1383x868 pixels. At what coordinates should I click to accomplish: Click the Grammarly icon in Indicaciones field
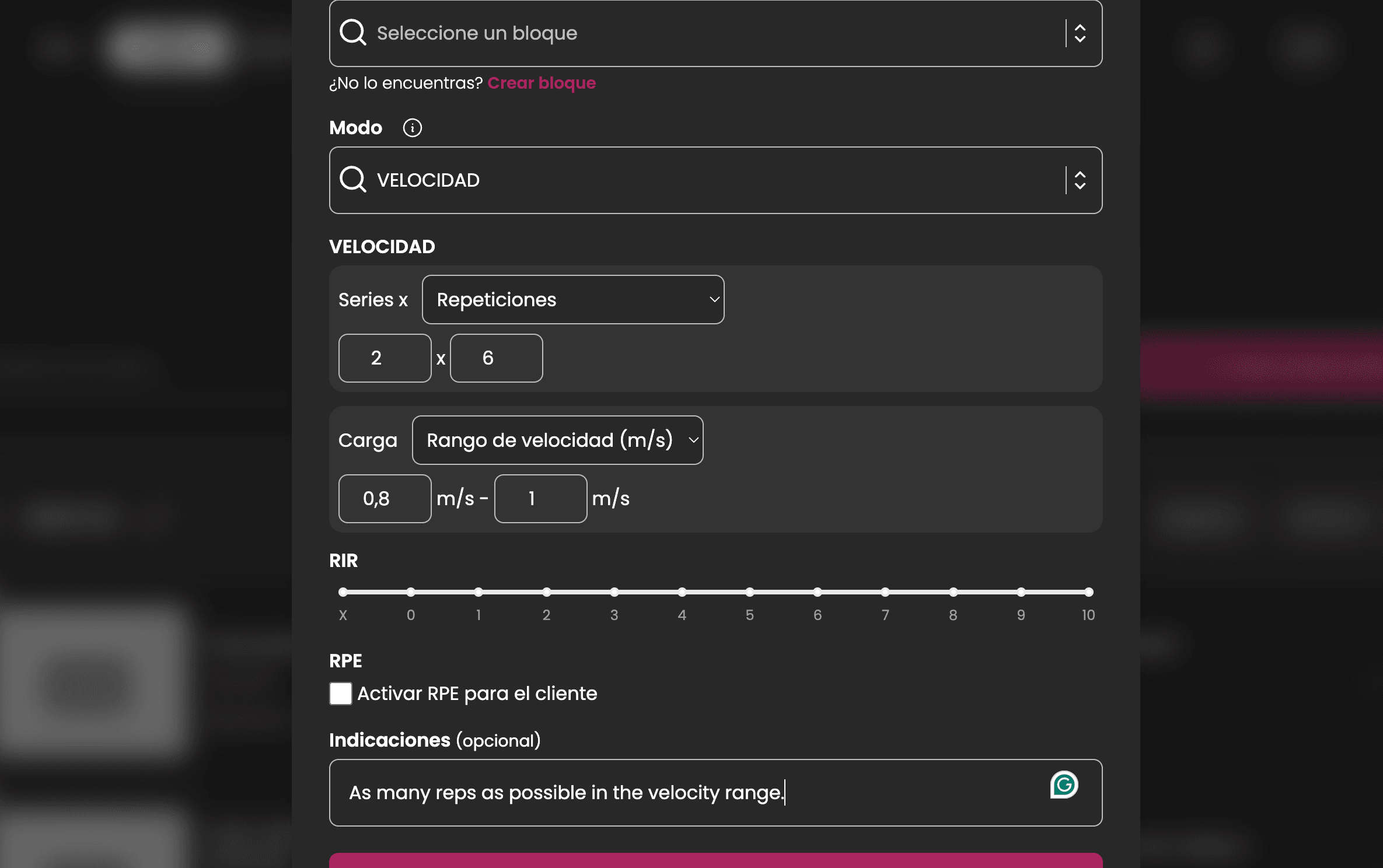pyautogui.click(x=1063, y=785)
